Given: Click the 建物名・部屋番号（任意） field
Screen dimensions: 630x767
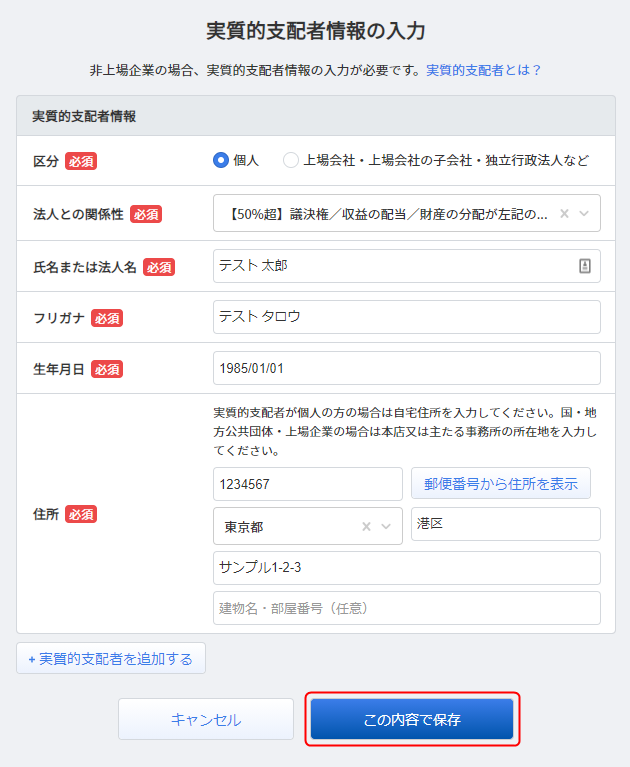Looking at the screenshot, I should (x=406, y=608).
